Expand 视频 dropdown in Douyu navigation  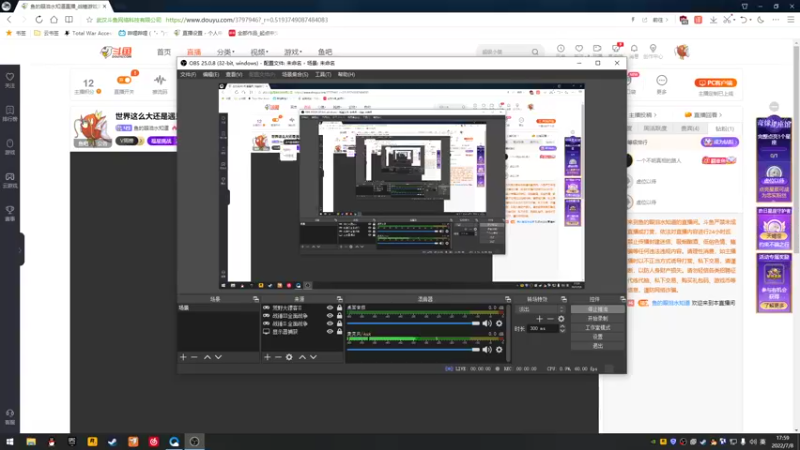coord(259,52)
